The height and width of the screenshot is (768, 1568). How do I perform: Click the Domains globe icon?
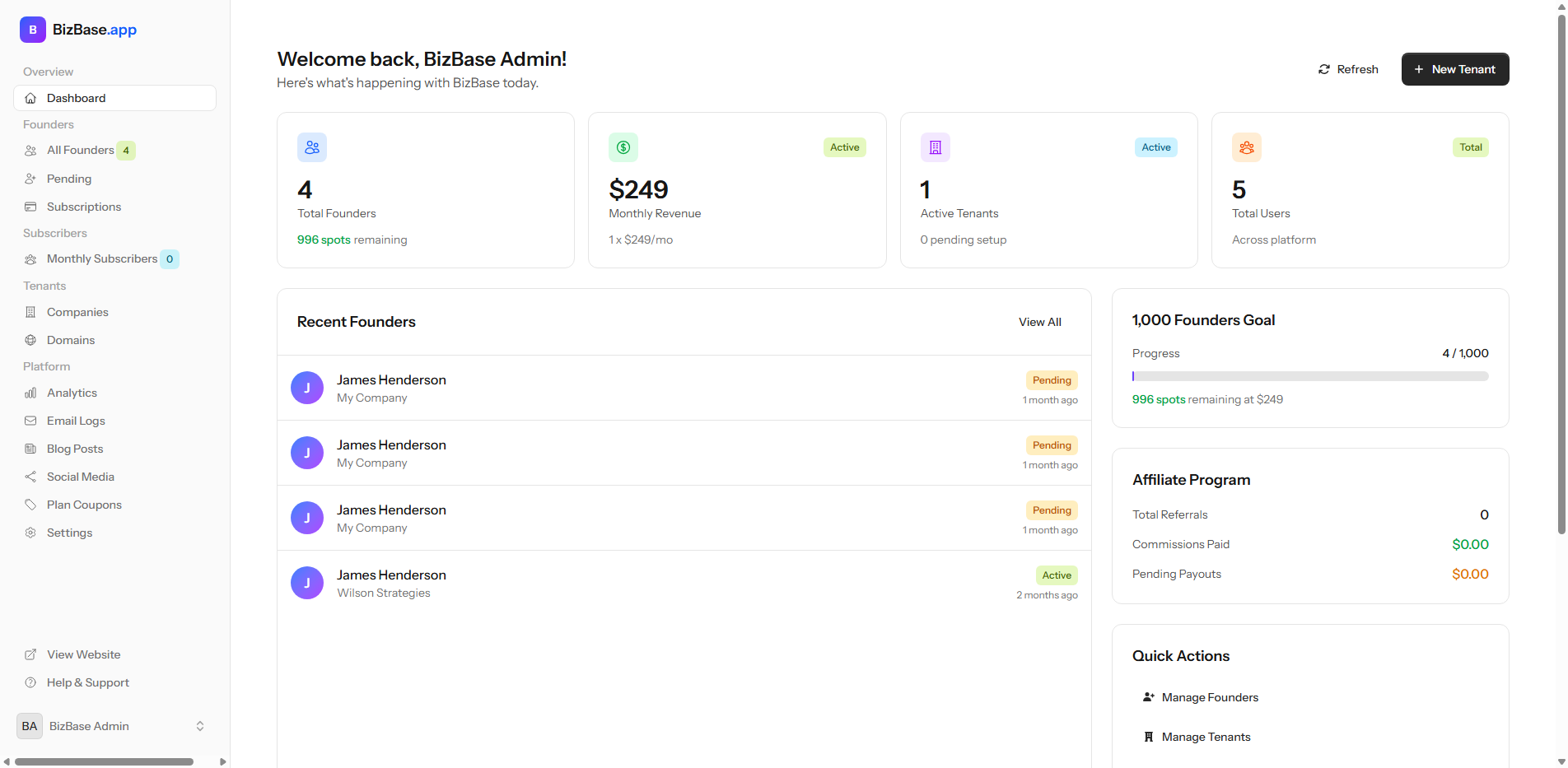(30, 340)
